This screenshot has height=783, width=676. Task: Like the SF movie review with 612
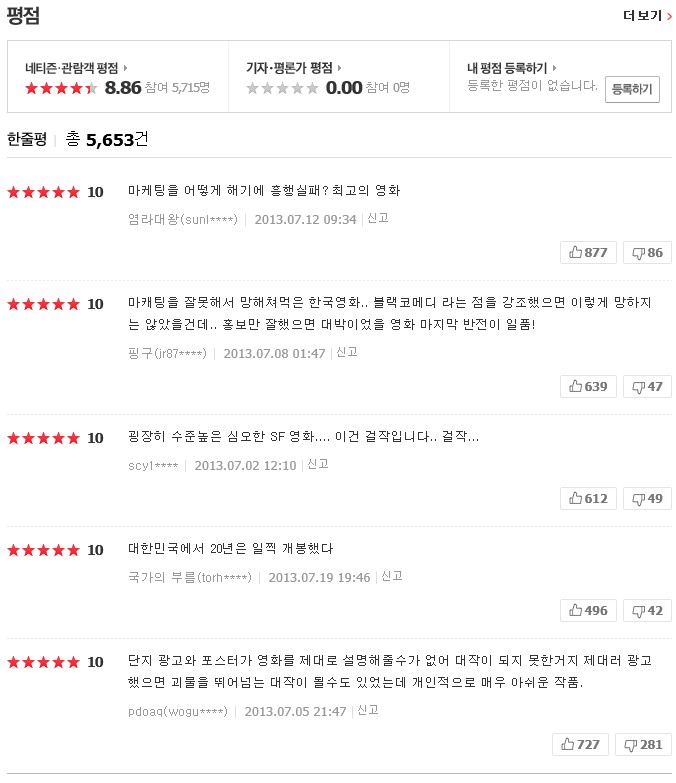click(588, 498)
